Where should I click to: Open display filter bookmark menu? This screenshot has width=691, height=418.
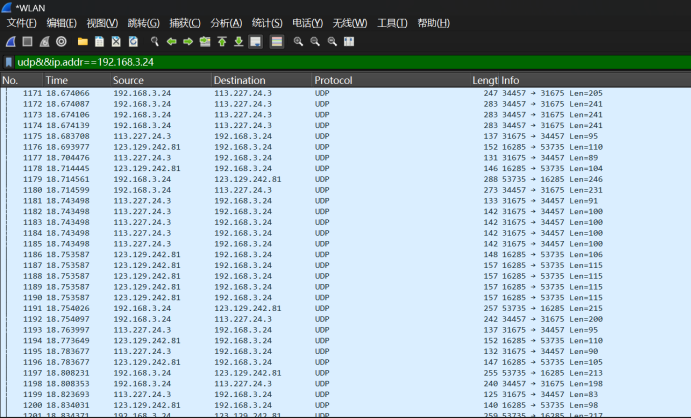pyautogui.click(x=8, y=62)
